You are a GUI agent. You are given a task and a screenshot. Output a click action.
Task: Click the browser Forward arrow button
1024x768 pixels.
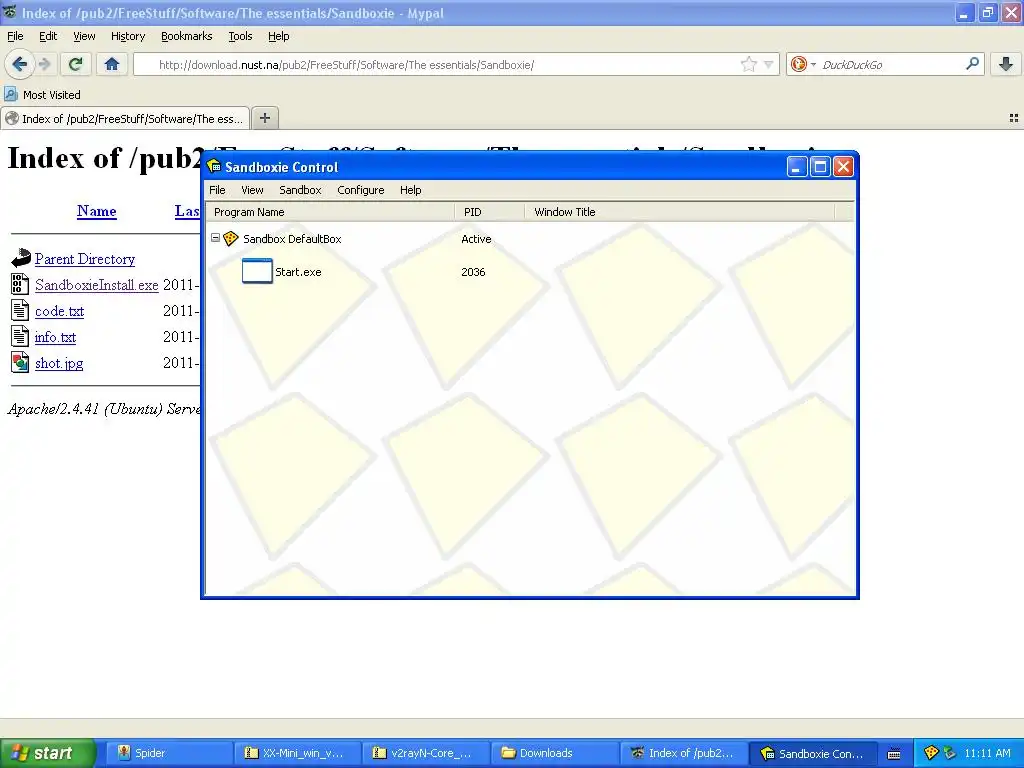click(x=44, y=64)
